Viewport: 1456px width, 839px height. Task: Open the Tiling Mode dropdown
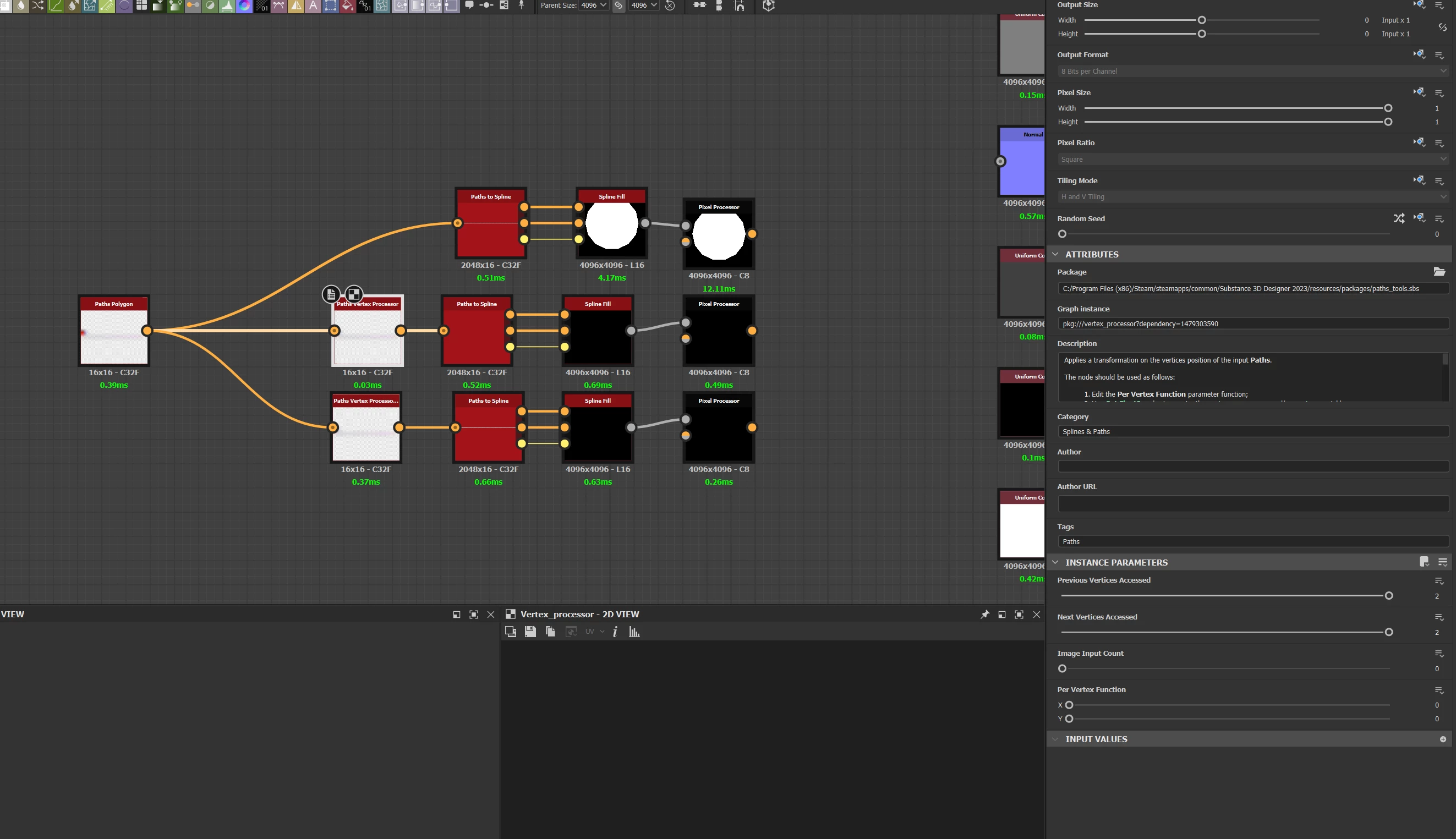(x=1253, y=196)
